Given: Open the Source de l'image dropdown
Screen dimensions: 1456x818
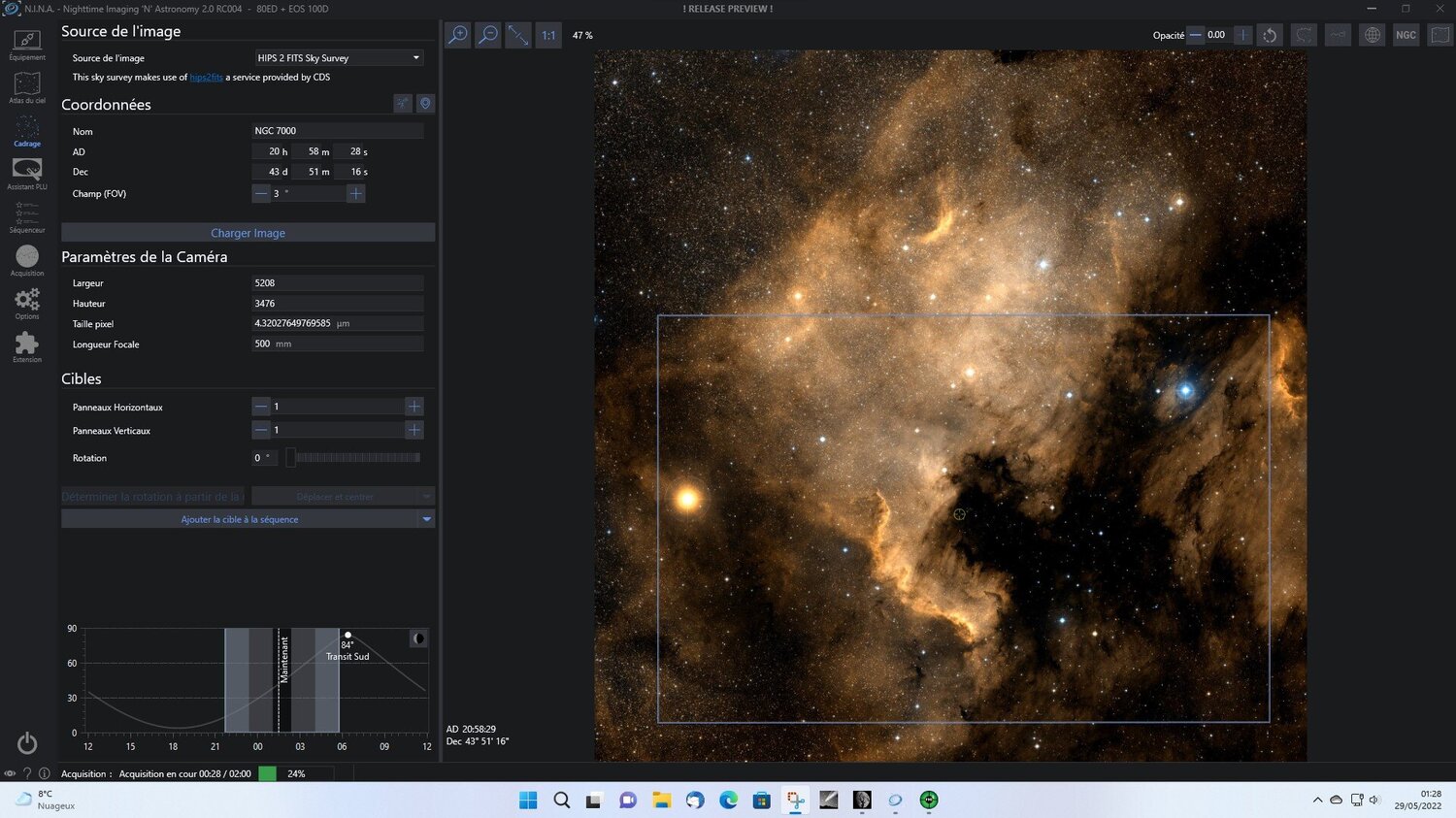Looking at the screenshot, I should (337, 57).
